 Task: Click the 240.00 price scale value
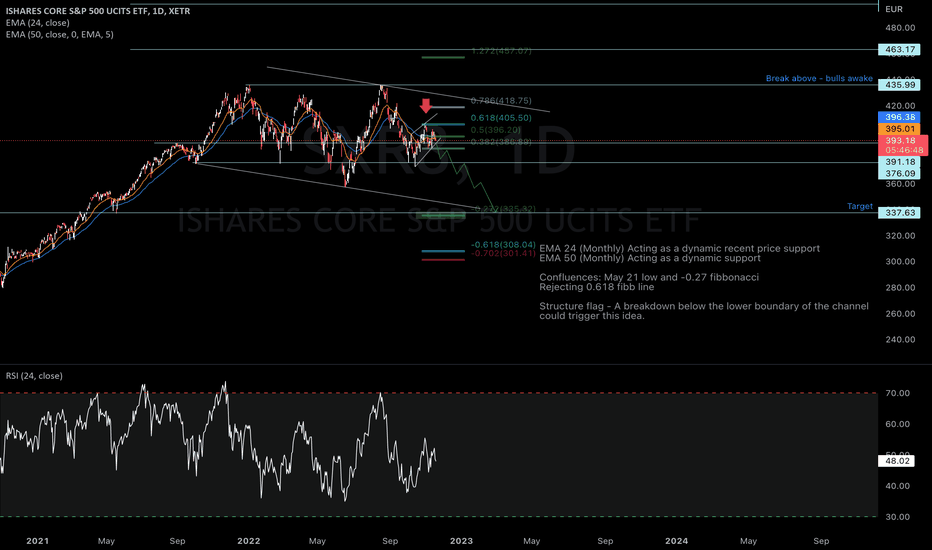(900, 340)
